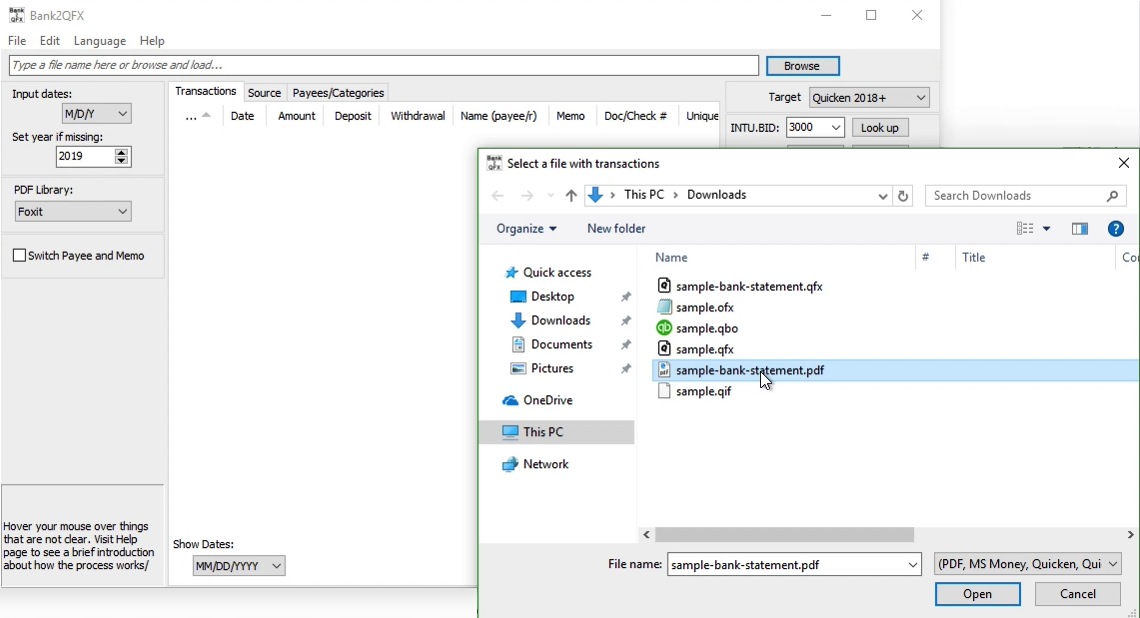The height and width of the screenshot is (618, 1140).
Task: Click Downloads in the address breadcrumb
Action: 716,195
